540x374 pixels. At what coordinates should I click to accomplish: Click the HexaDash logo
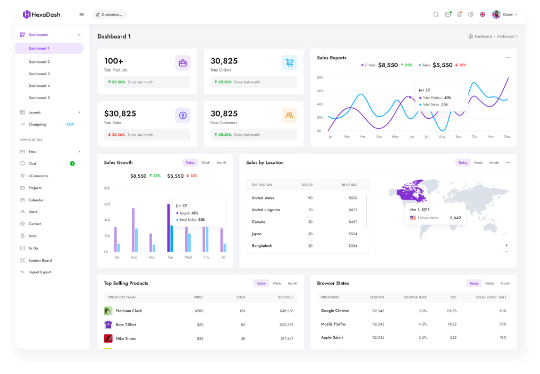point(41,14)
